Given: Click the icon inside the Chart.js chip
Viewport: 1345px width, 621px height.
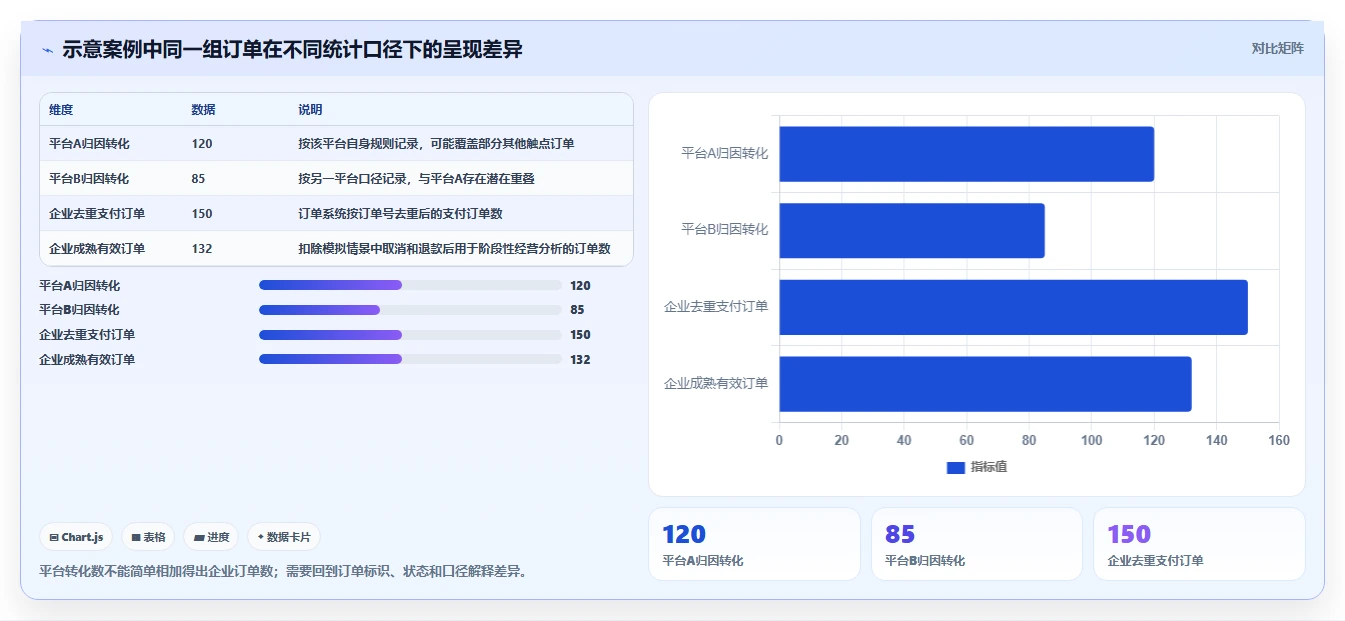Looking at the screenshot, I should 54,537.
